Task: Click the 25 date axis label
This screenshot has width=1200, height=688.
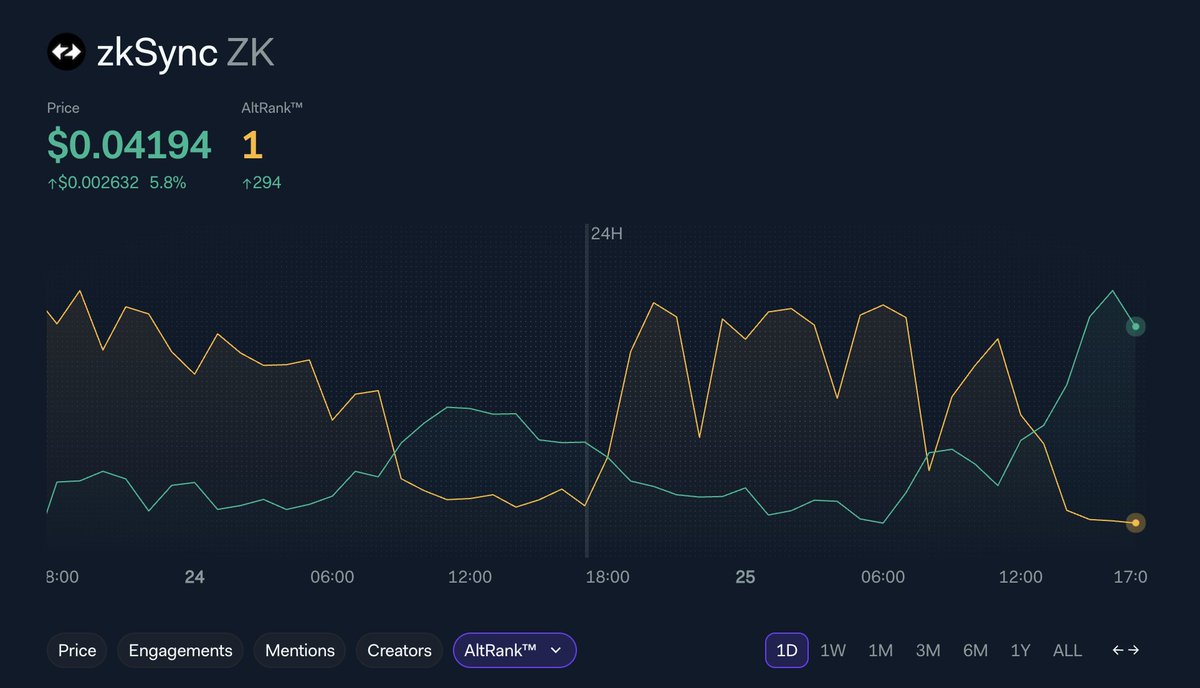Action: click(x=745, y=577)
